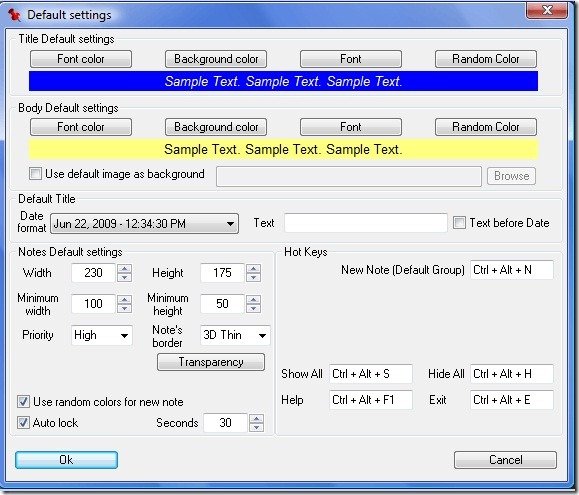Click the Default Title Text field

point(366,223)
